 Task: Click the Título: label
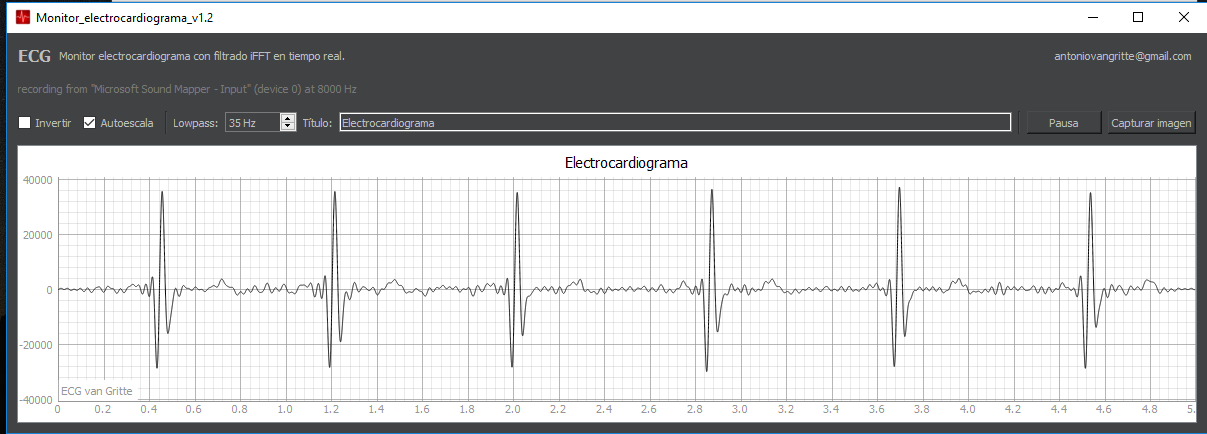317,123
